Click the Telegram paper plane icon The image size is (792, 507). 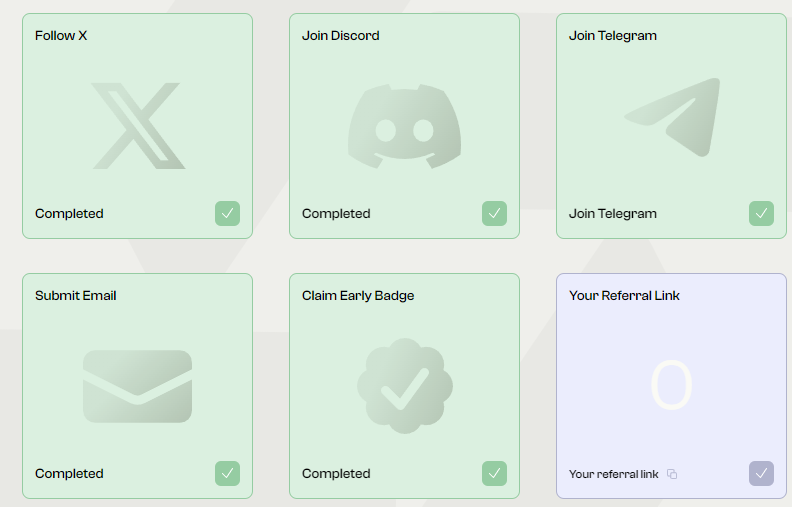[672, 117]
